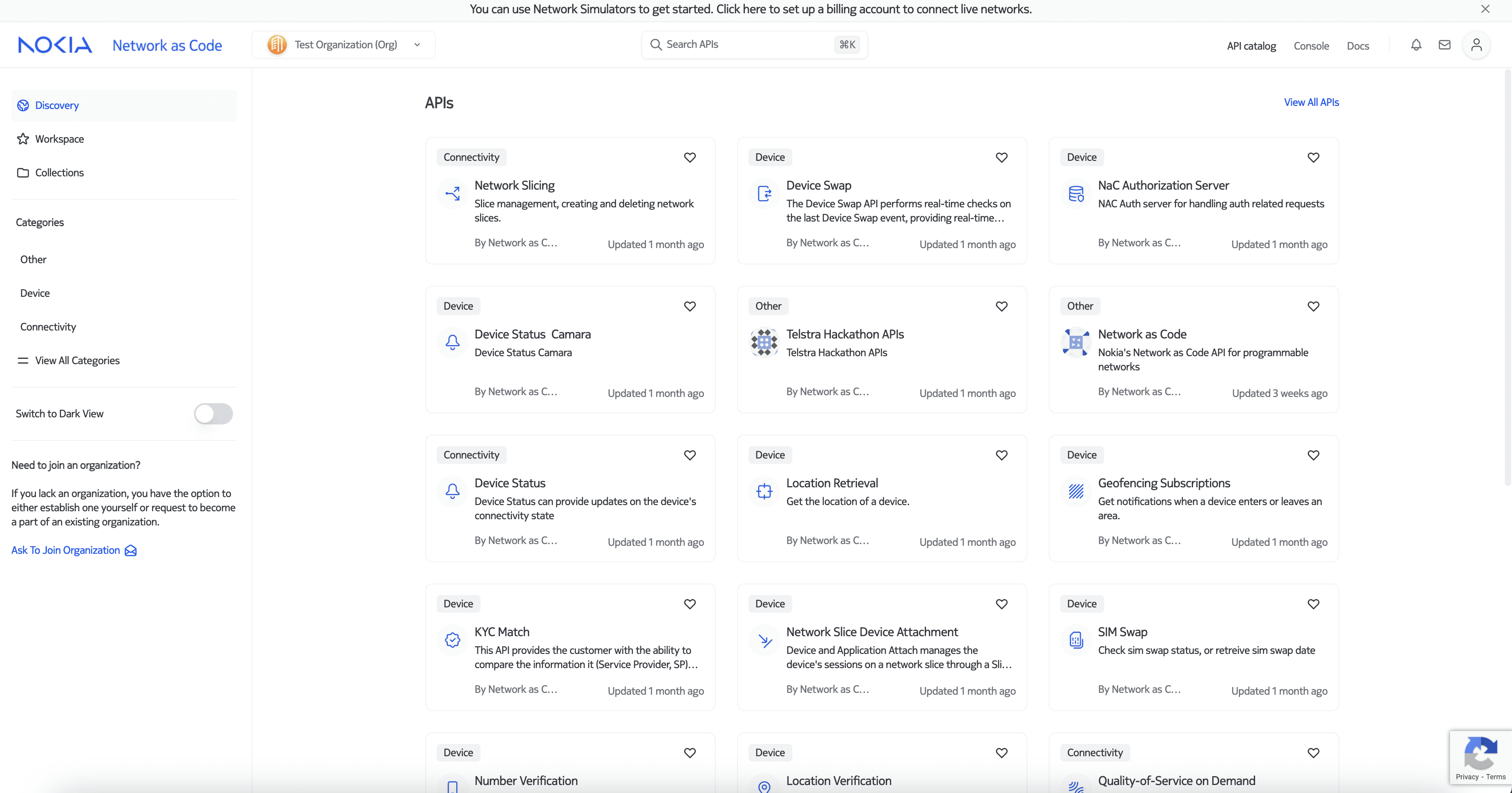
Task: Click the Location Retrieval crosshair icon
Action: [x=764, y=491]
